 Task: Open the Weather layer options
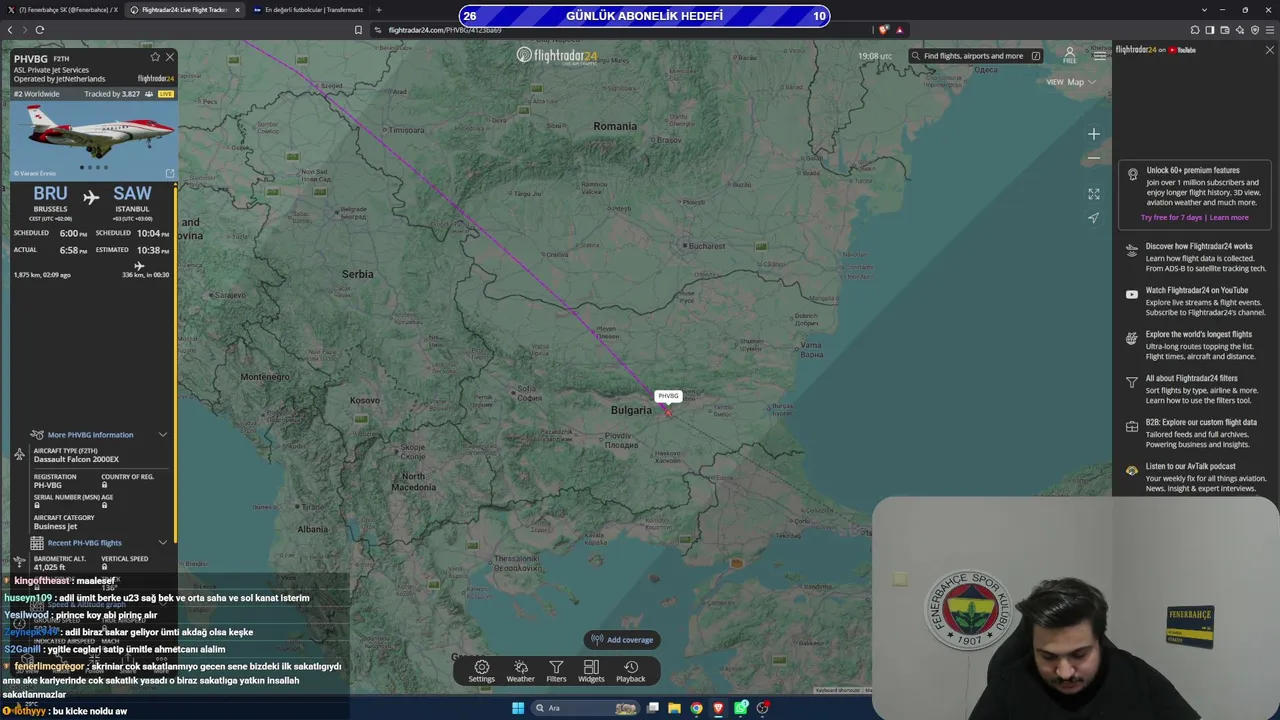520,671
